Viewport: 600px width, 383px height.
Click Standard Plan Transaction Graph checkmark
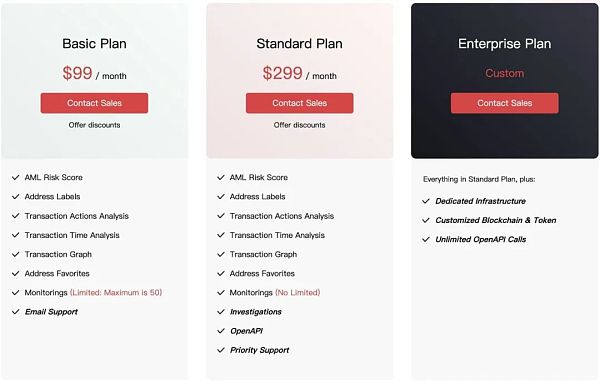221,254
